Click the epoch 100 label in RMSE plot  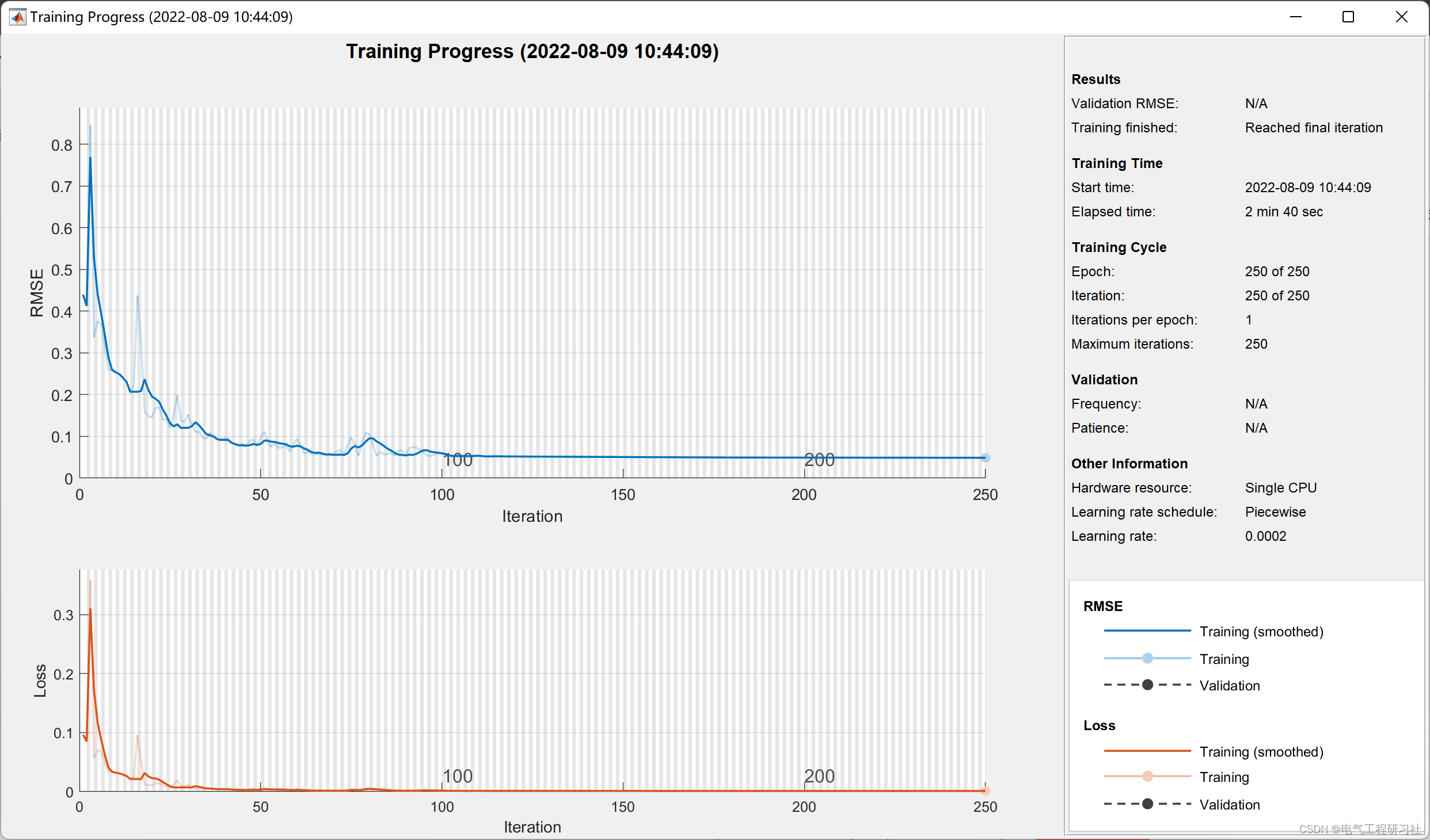tap(458, 460)
